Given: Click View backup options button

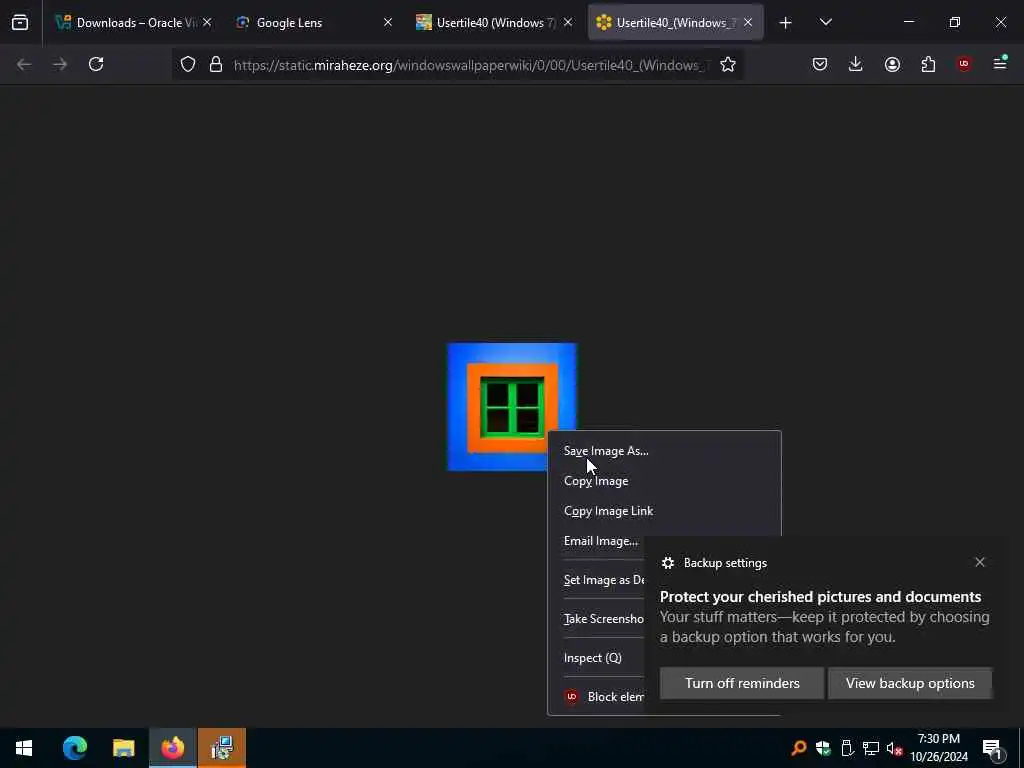Looking at the screenshot, I should (x=910, y=683).
